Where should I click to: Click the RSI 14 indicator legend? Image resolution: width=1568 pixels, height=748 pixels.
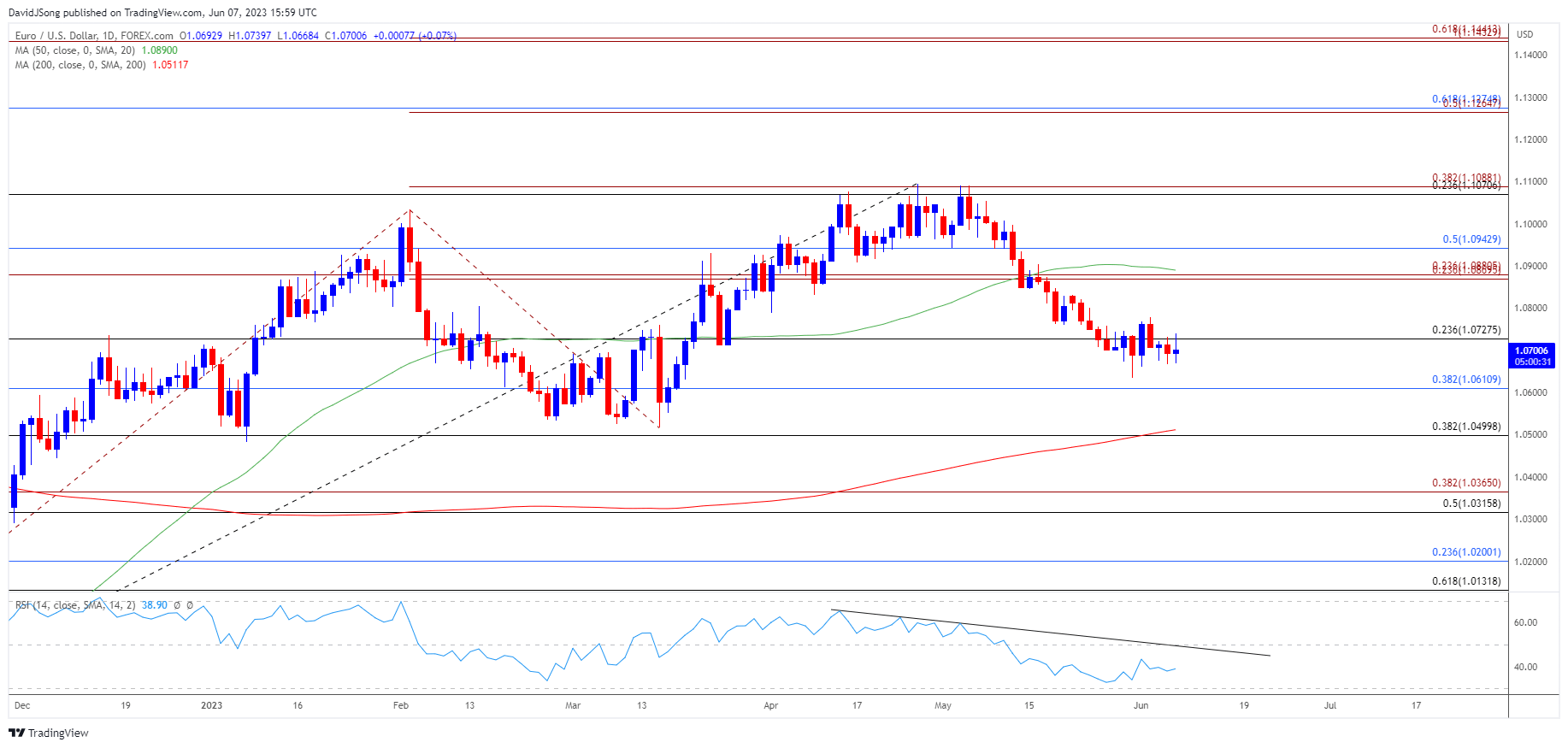(75, 605)
